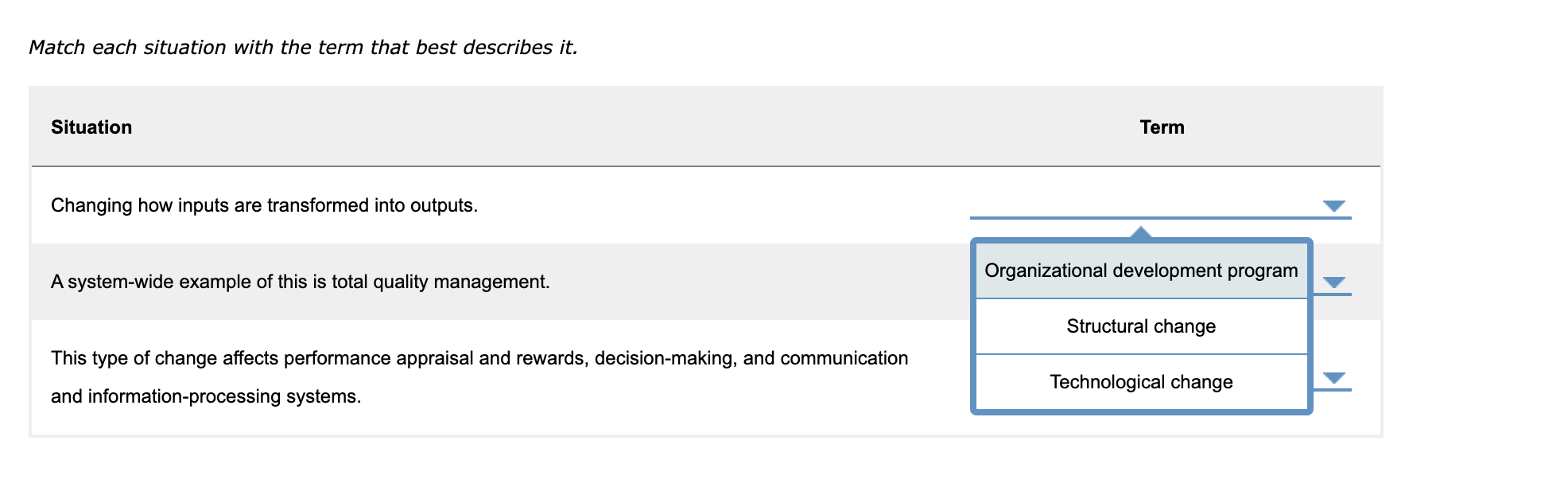Pick 'Technological change' from the open menu
This screenshot has height=495, width=1568.
[x=1140, y=381]
